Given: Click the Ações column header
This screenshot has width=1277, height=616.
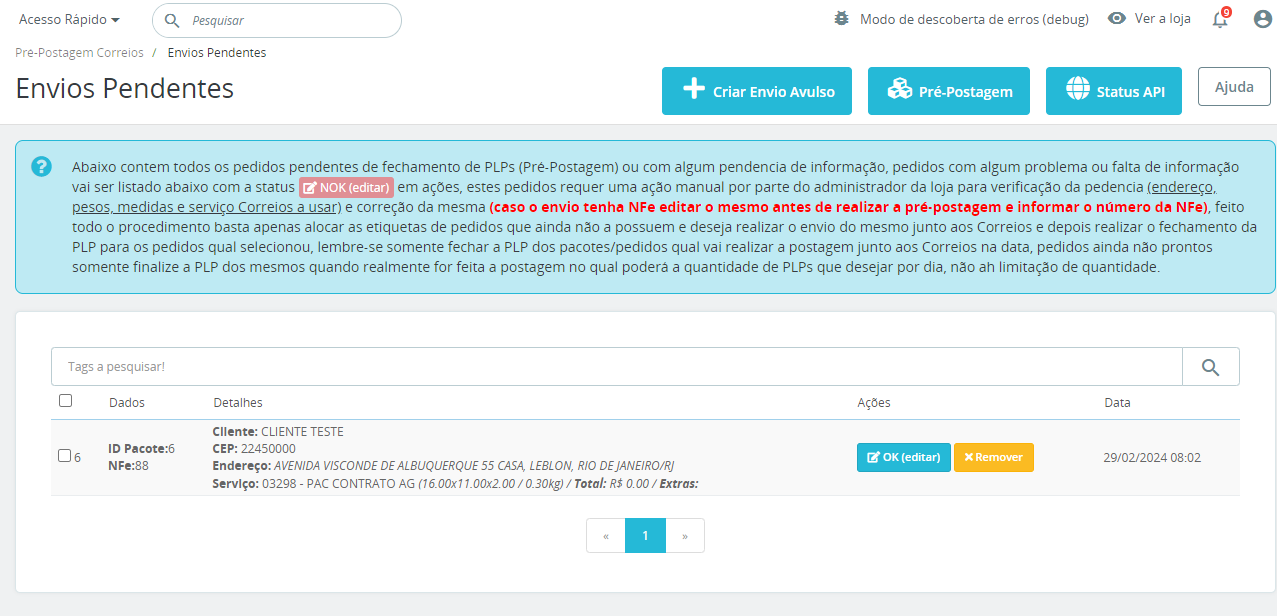Looking at the screenshot, I should (874, 403).
